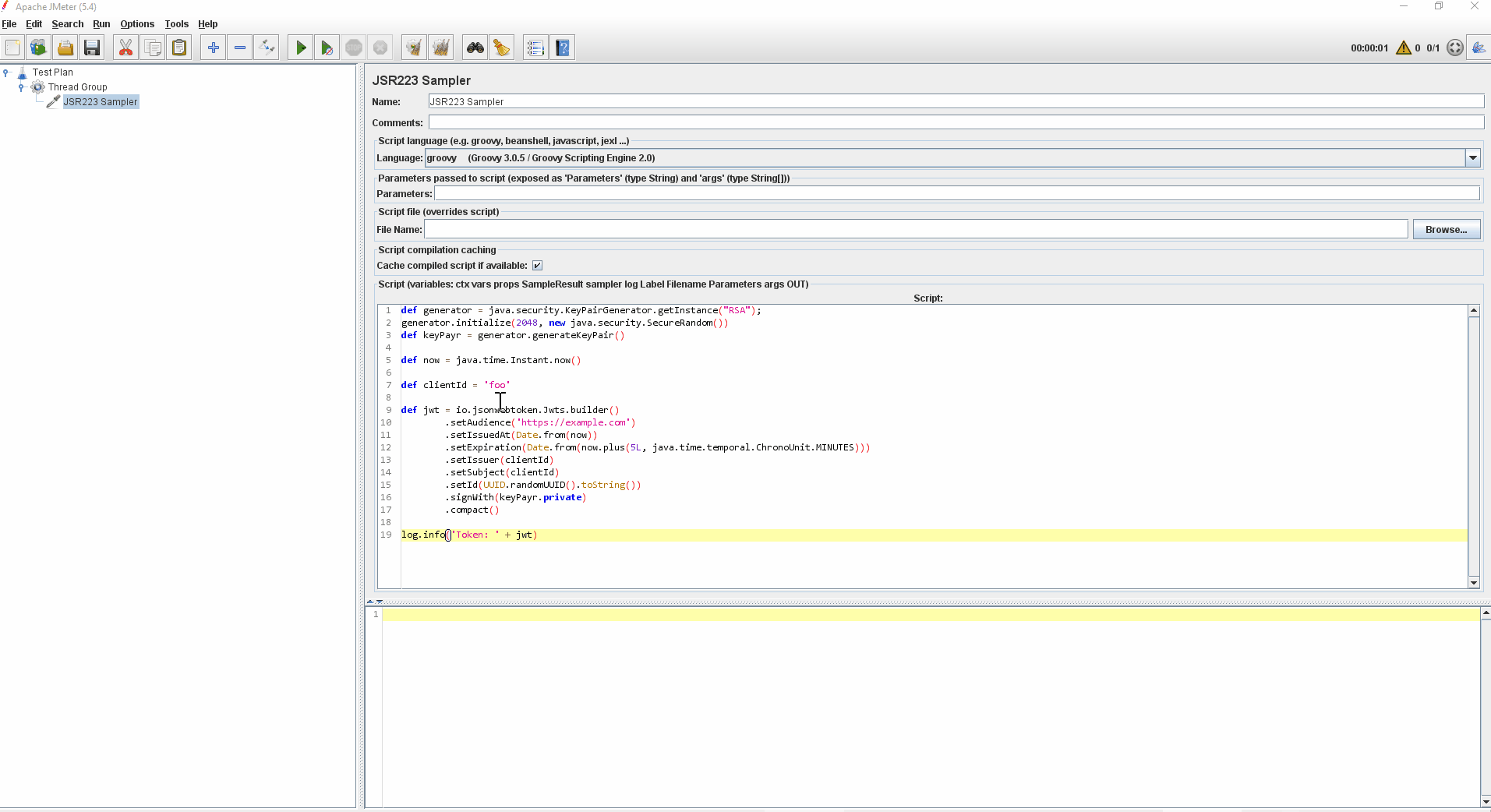Uncheck Cache compiled script if available
This screenshot has width=1491, height=812.
point(536,265)
